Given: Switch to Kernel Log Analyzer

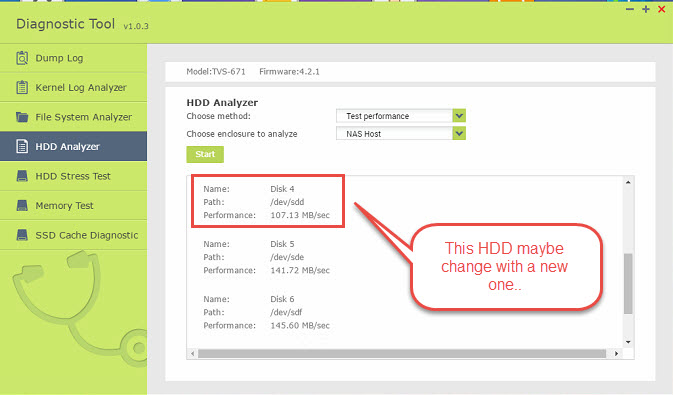Looking at the screenshot, I should (x=73, y=87).
